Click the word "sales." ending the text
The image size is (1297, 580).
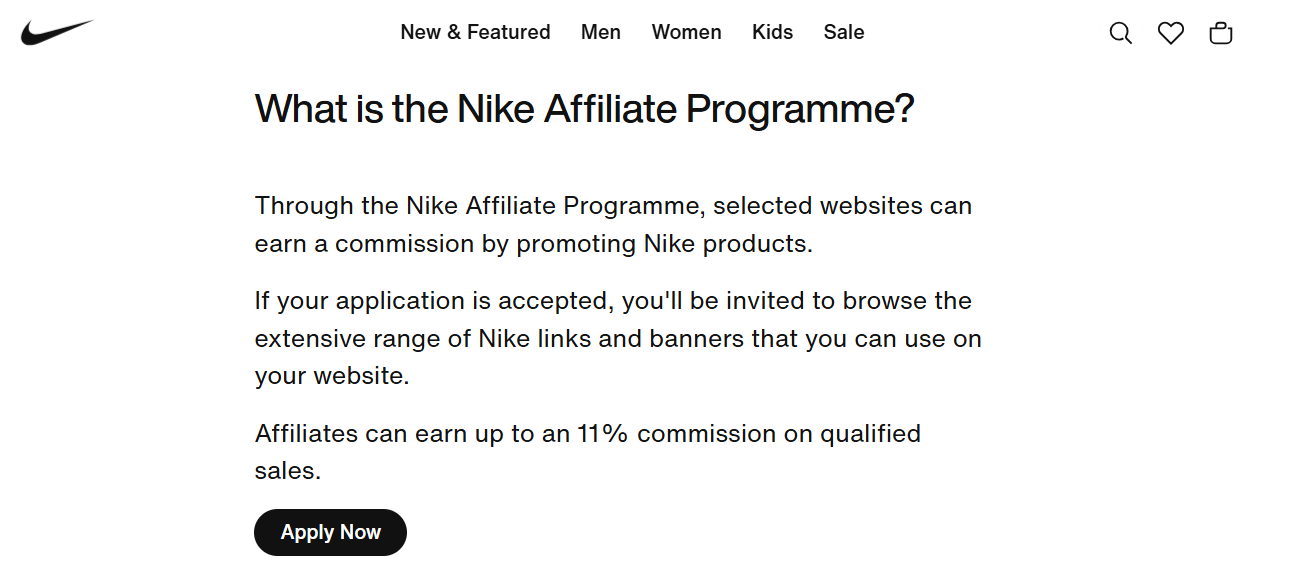(x=288, y=472)
